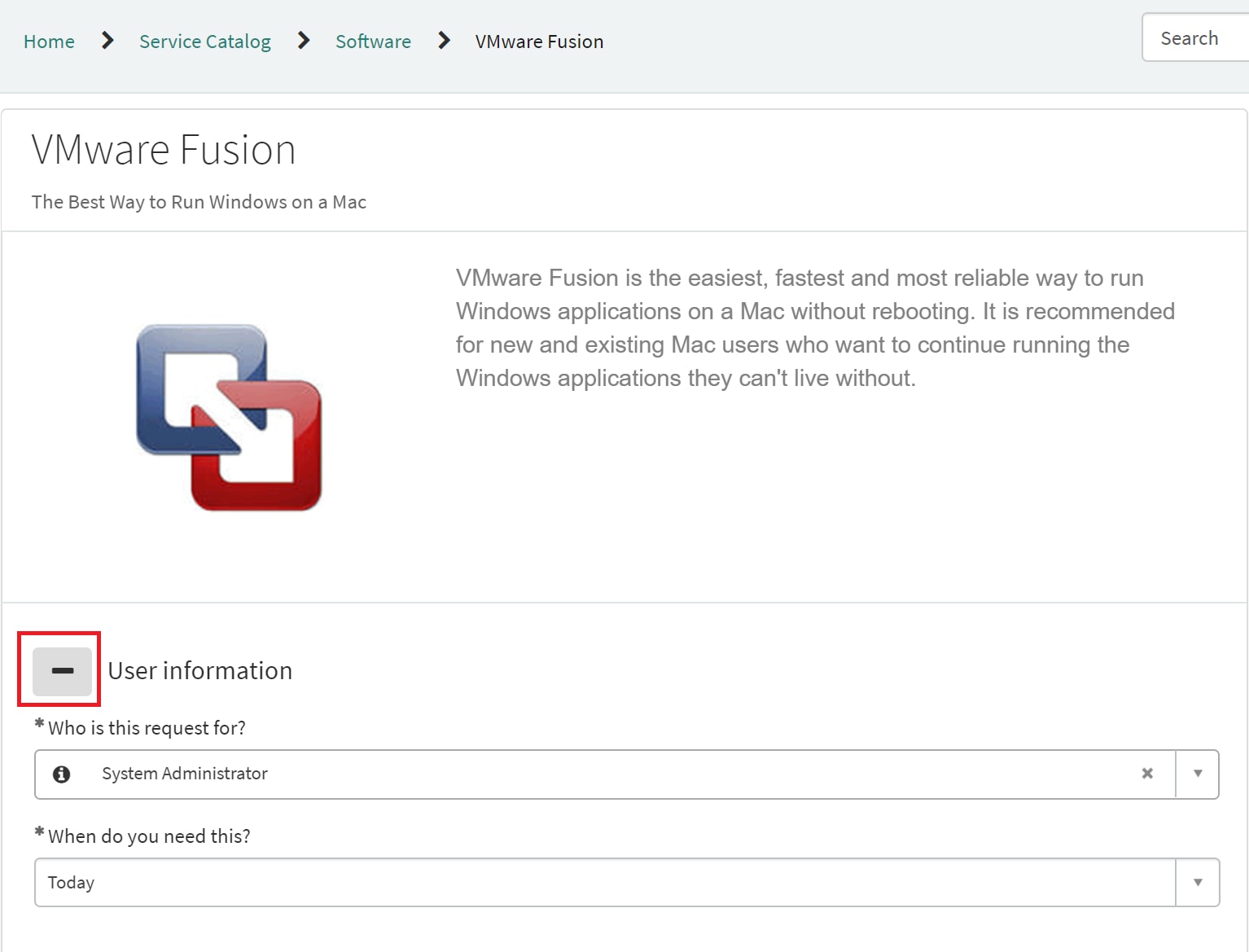Click the VMware Fusion description paragraph
The image size is (1249, 952).
pos(815,327)
